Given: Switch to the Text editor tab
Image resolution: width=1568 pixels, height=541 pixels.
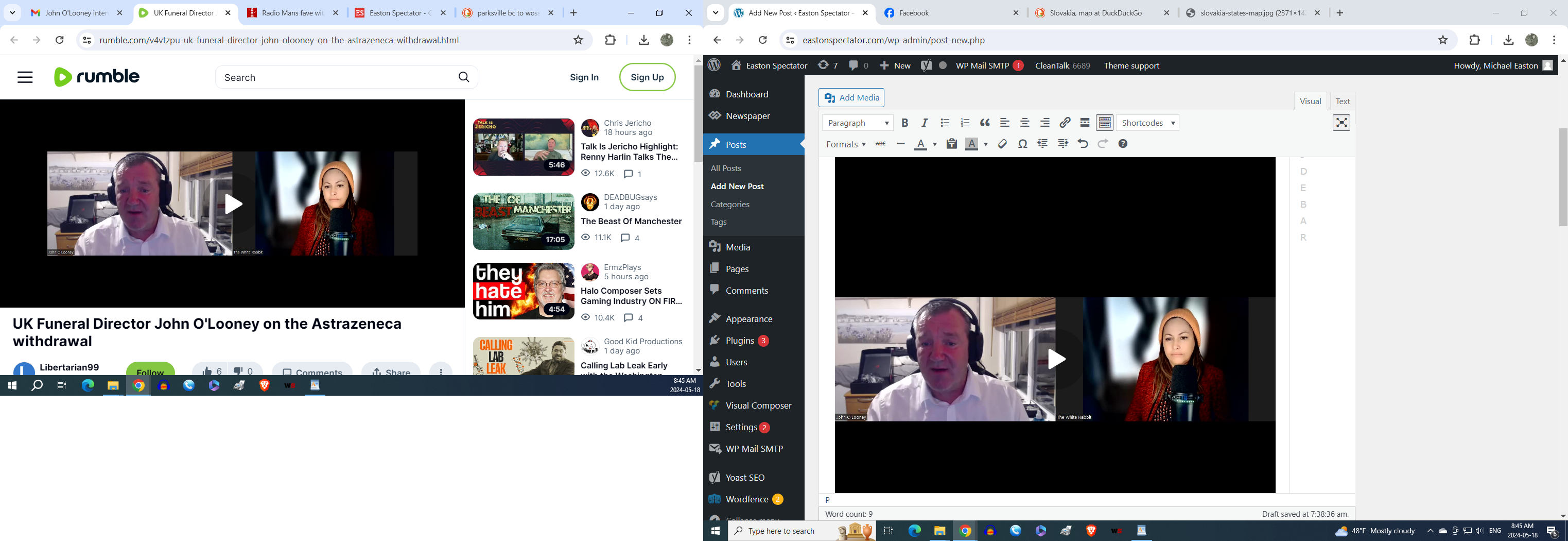Looking at the screenshot, I should click(1342, 102).
